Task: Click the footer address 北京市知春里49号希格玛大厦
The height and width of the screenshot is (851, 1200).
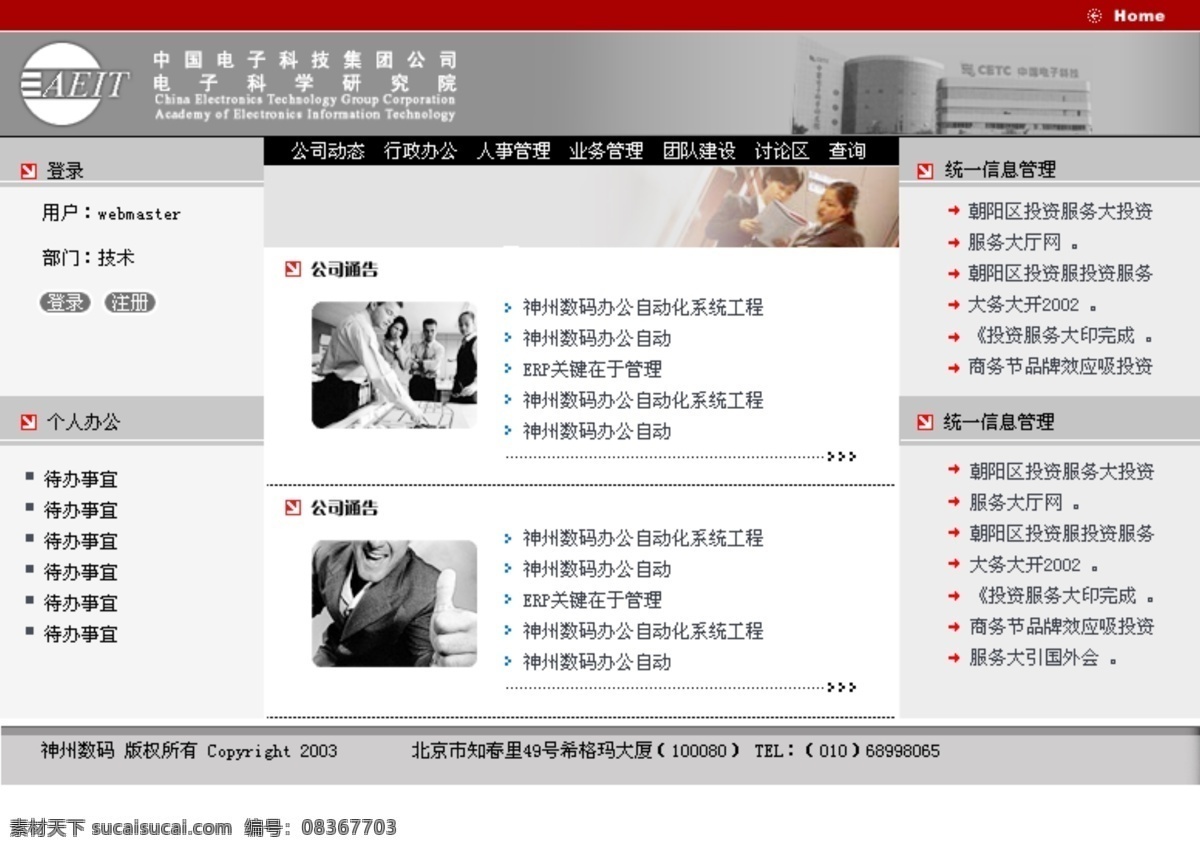Action: (532, 751)
